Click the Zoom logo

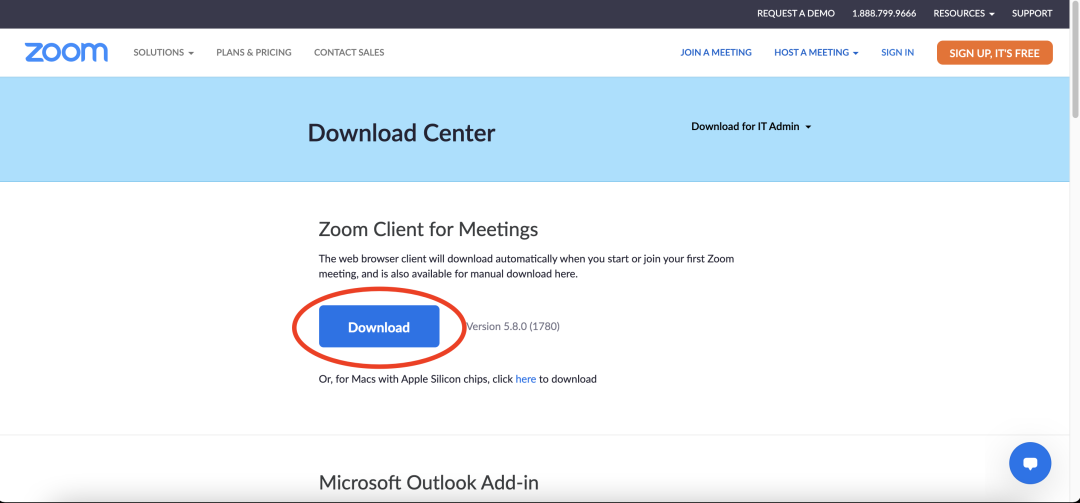tap(66, 52)
